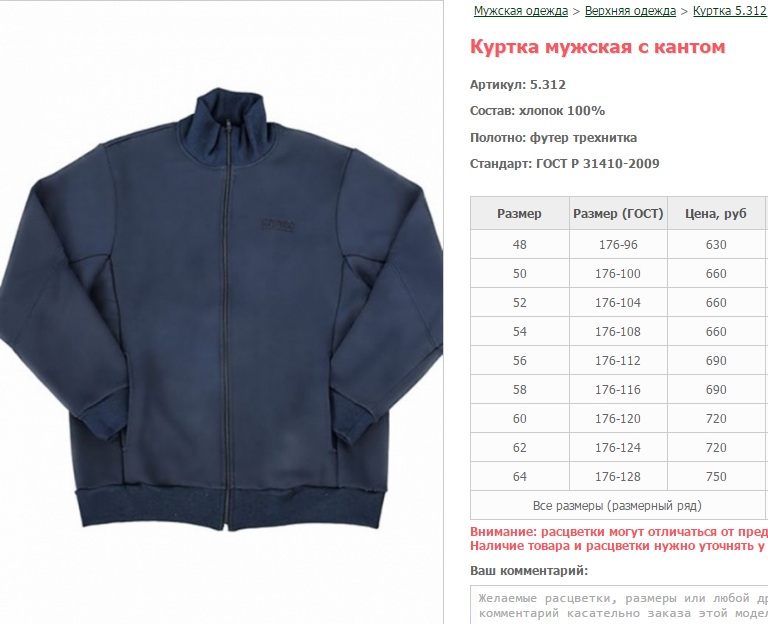Open the Верхняя одежда breadcrumb link
The image size is (768, 624).
630,11
